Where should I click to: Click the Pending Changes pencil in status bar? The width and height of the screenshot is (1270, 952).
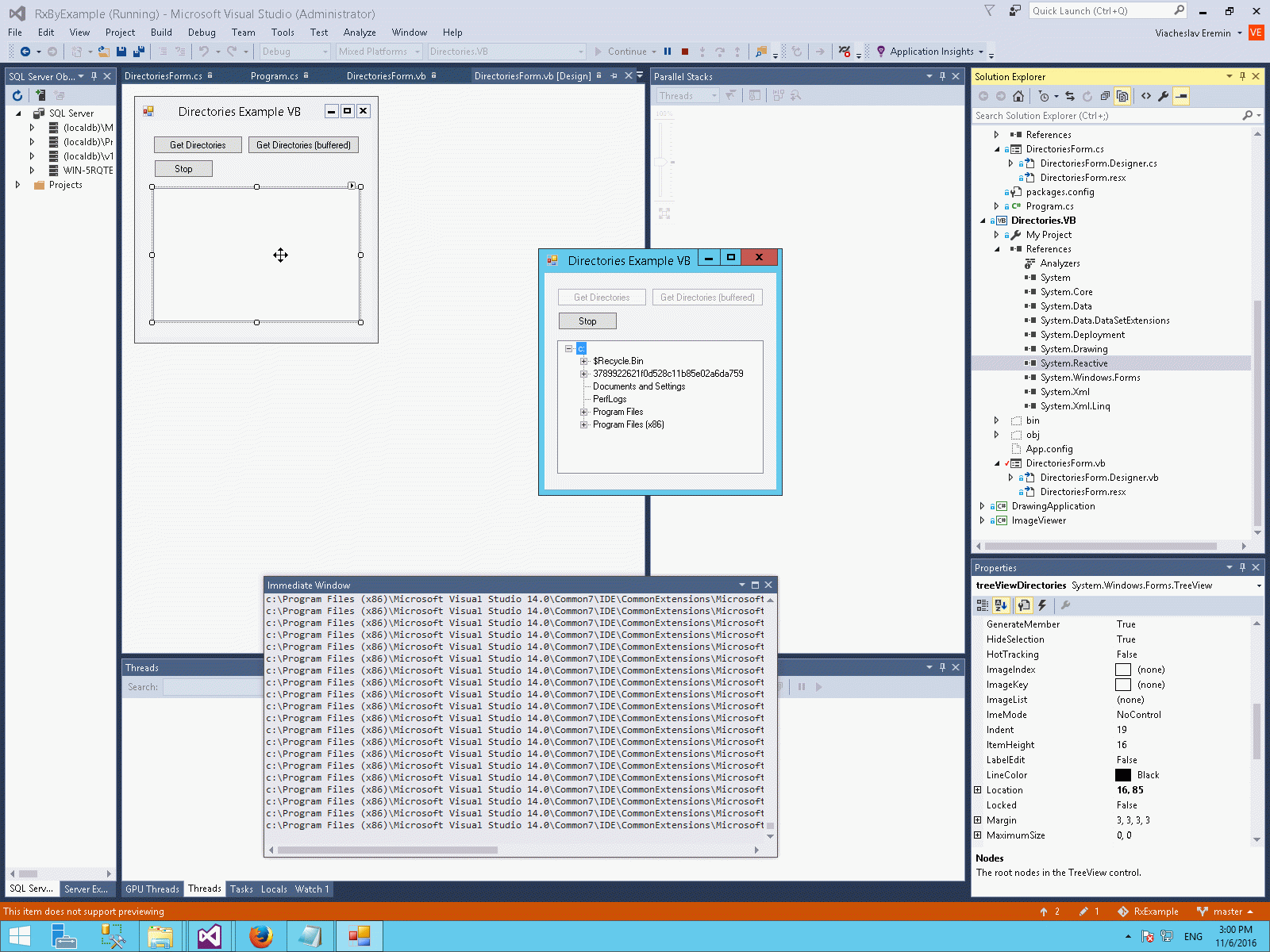(x=1083, y=912)
